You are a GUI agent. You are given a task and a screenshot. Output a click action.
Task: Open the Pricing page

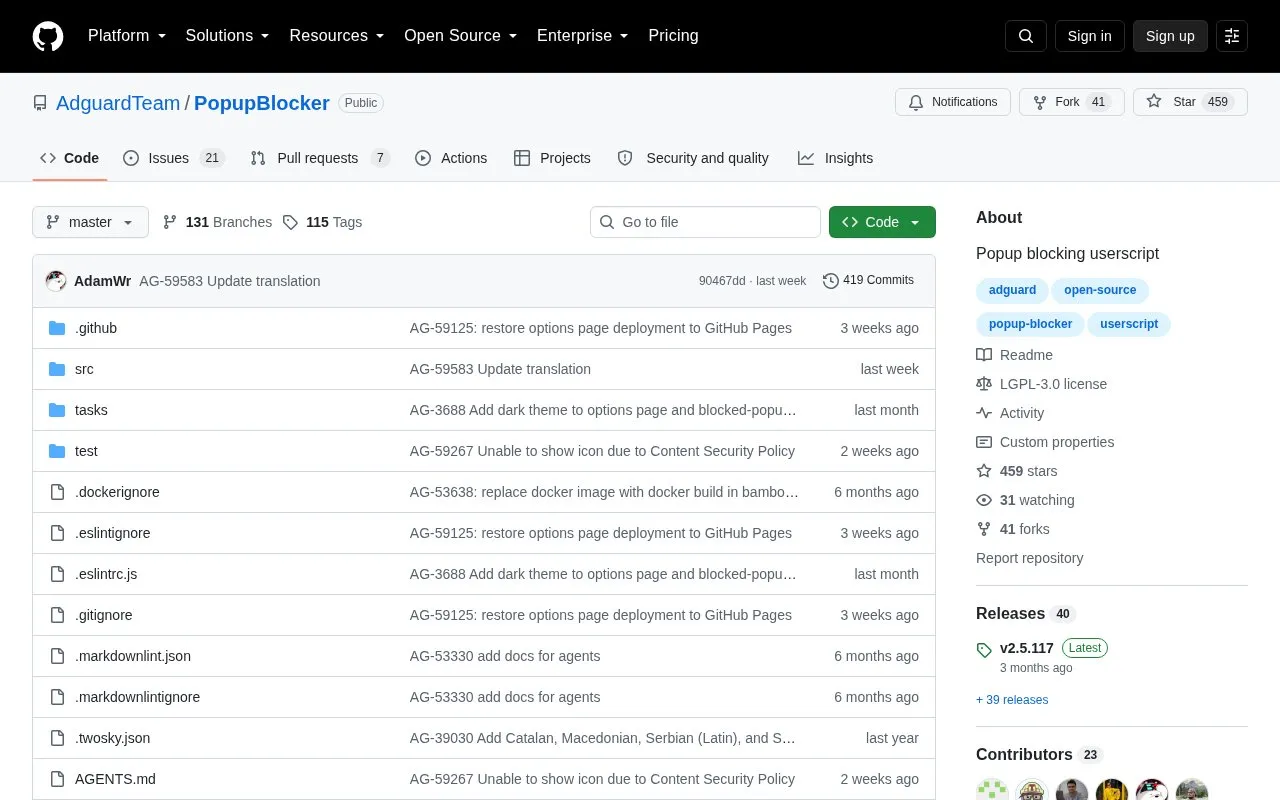tap(673, 36)
